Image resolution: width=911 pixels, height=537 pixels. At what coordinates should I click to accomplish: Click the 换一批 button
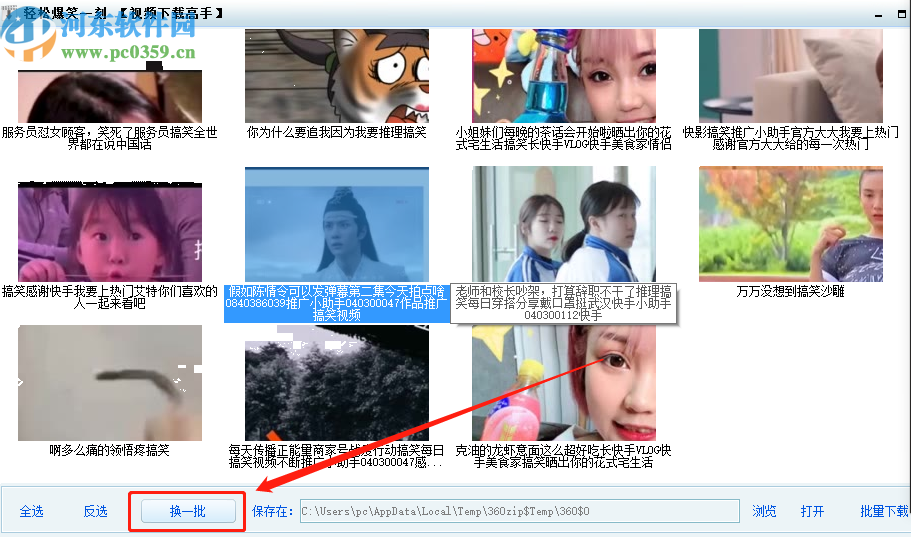pos(188,511)
